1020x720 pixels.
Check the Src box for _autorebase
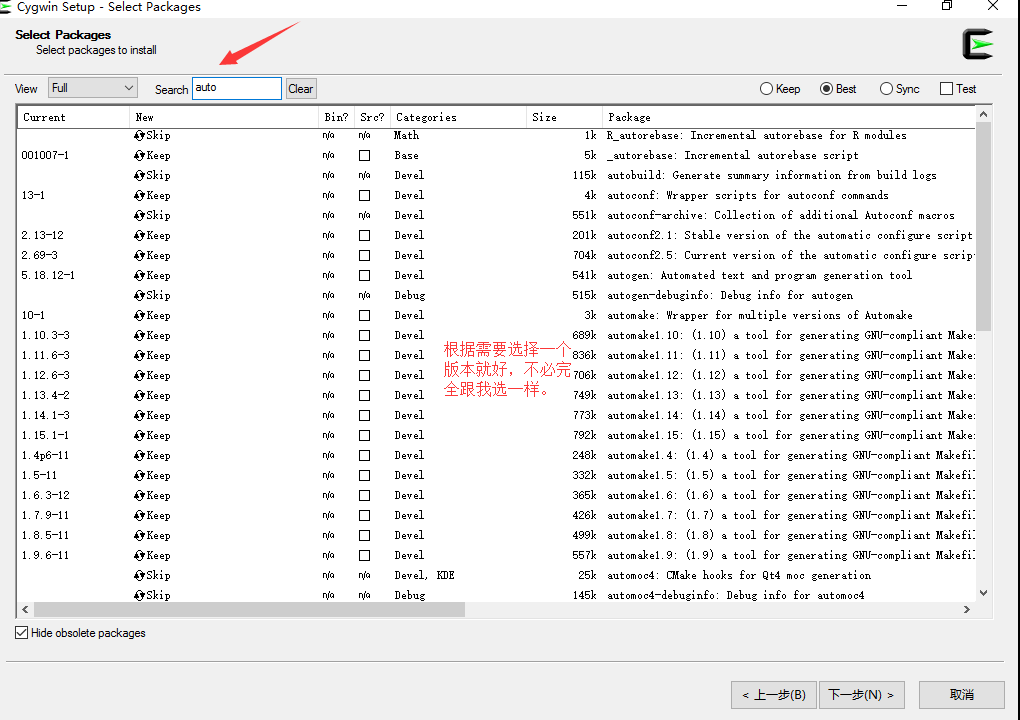coord(364,155)
